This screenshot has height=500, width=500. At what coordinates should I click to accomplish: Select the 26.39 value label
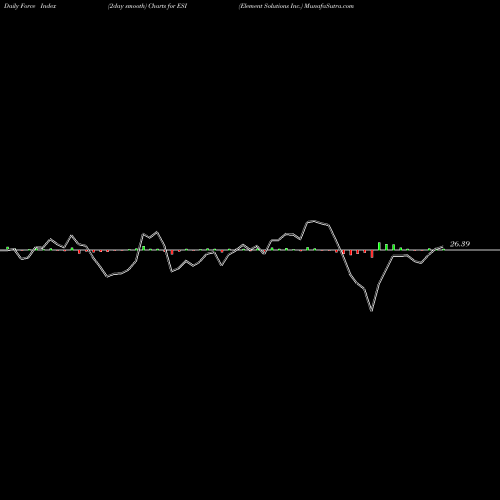[460, 244]
